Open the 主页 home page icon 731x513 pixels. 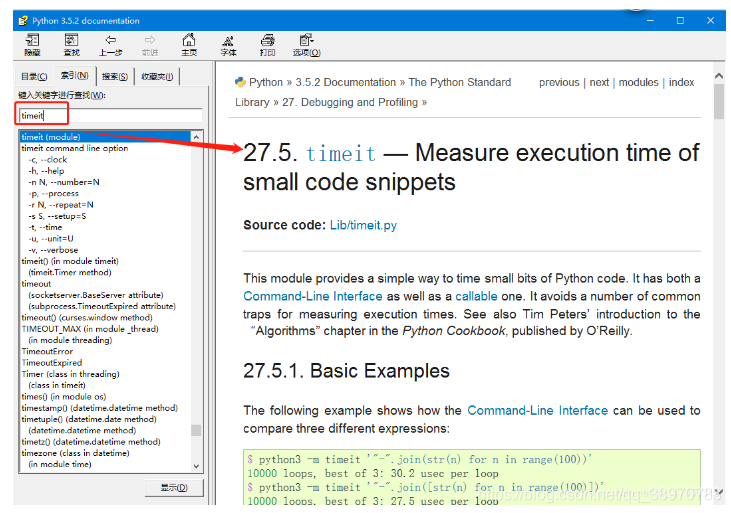pyautogui.click(x=189, y=45)
